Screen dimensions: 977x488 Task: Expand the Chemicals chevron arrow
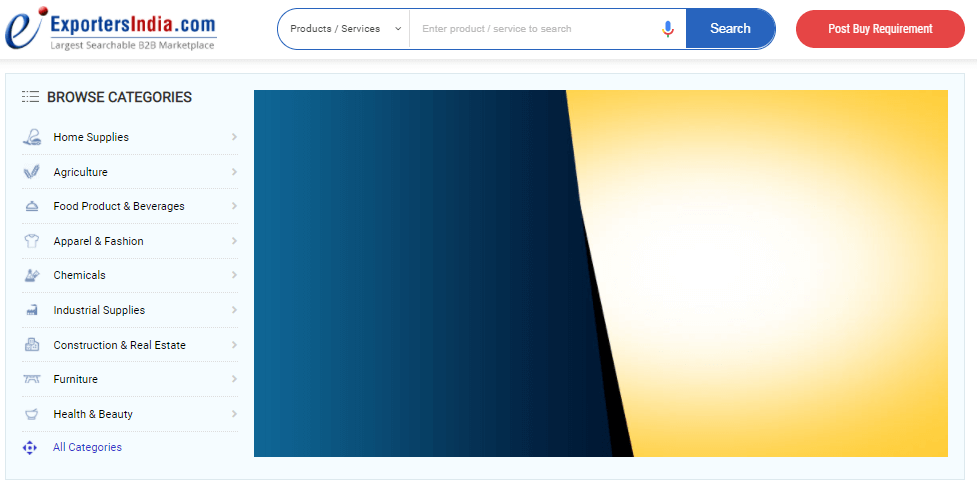click(x=234, y=275)
